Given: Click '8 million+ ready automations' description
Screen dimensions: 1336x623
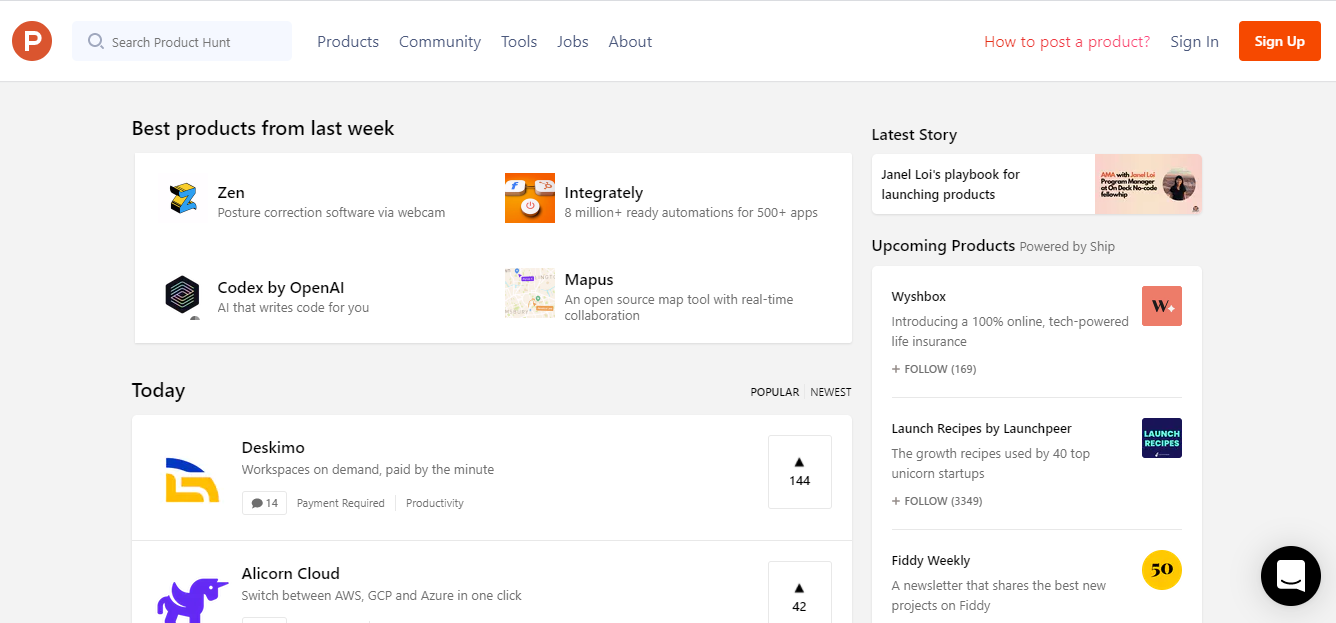Looking at the screenshot, I should 691,213.
